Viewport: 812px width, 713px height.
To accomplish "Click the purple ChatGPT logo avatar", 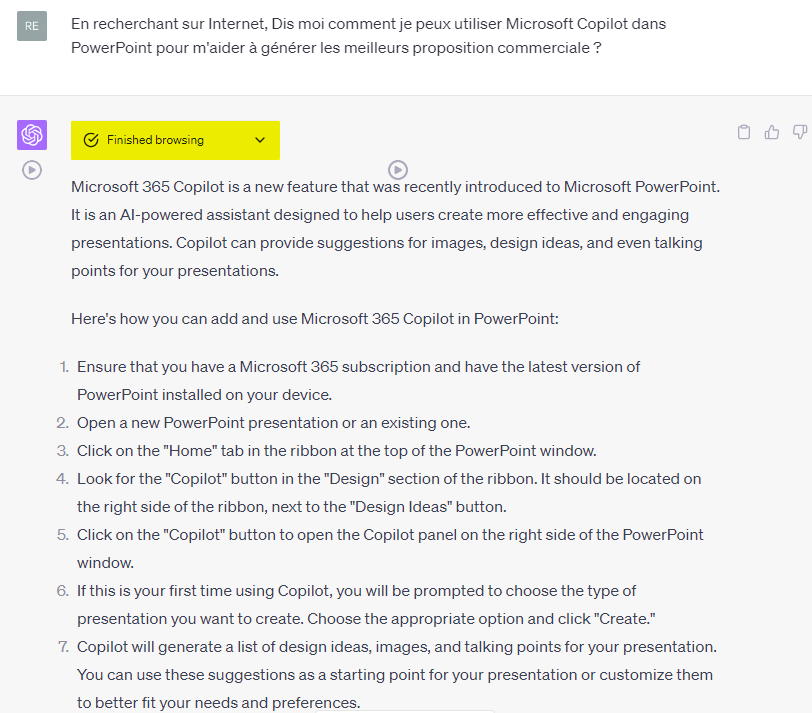I will click(x=32, y=135).
